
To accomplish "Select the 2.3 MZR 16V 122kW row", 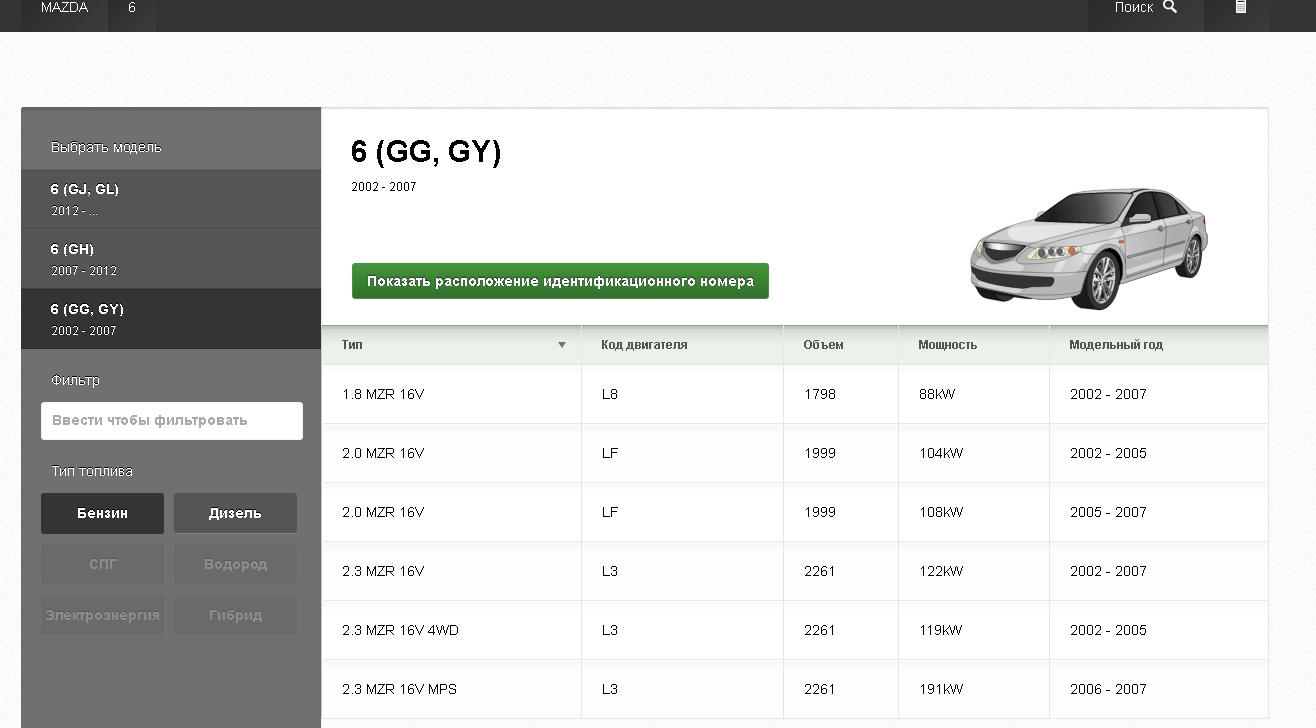I will 795,571.
